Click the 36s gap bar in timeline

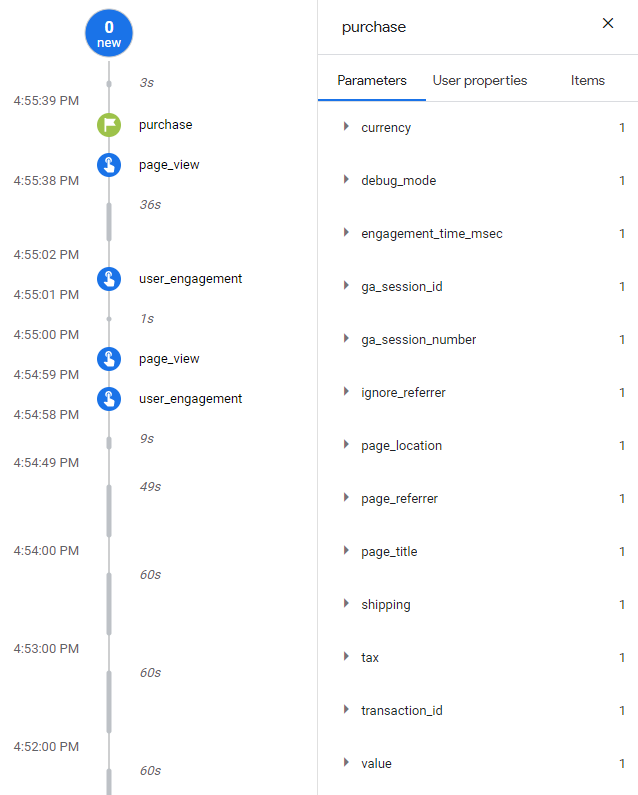[x=109, y=221]
